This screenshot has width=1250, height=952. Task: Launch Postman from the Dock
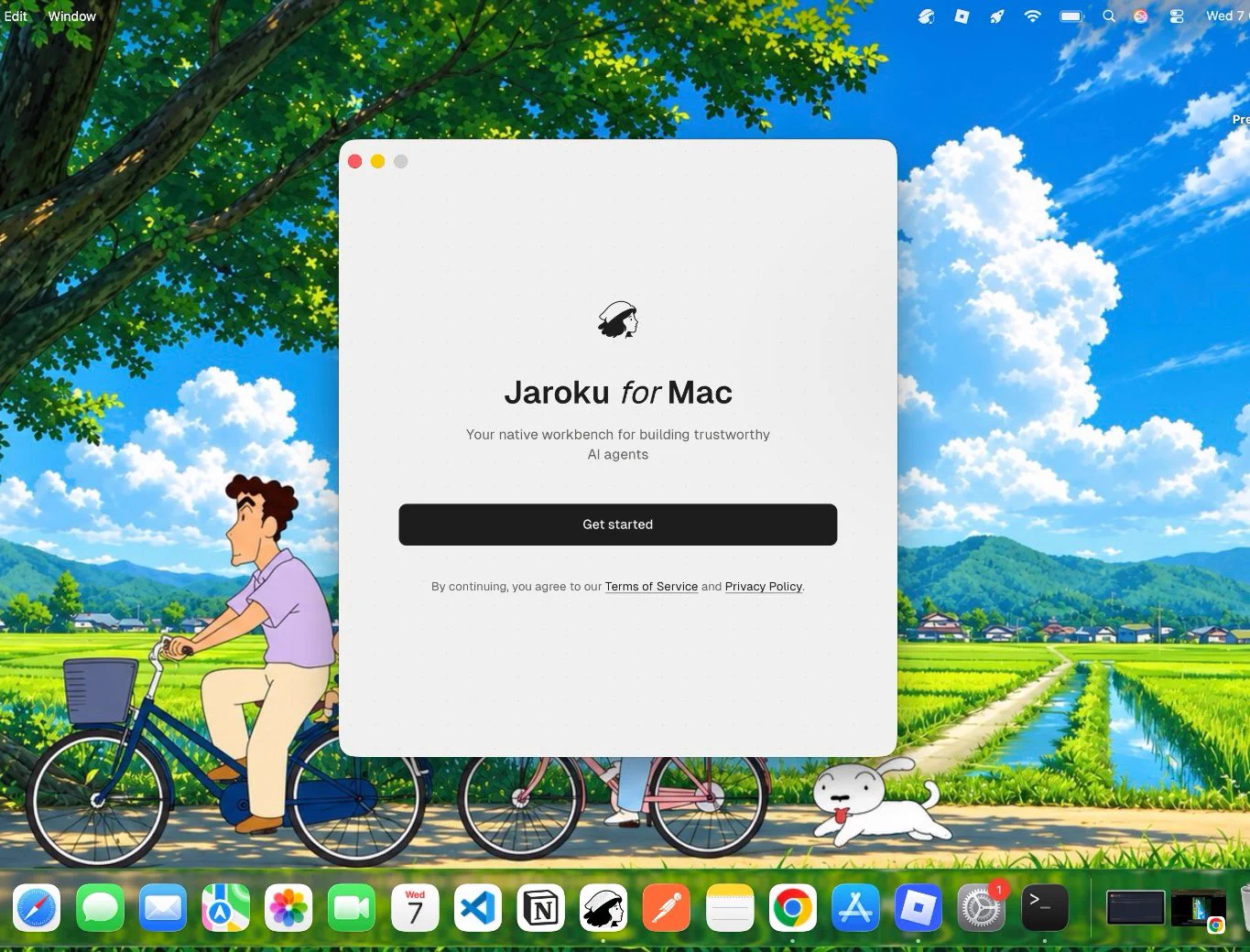tap(667, 908)
